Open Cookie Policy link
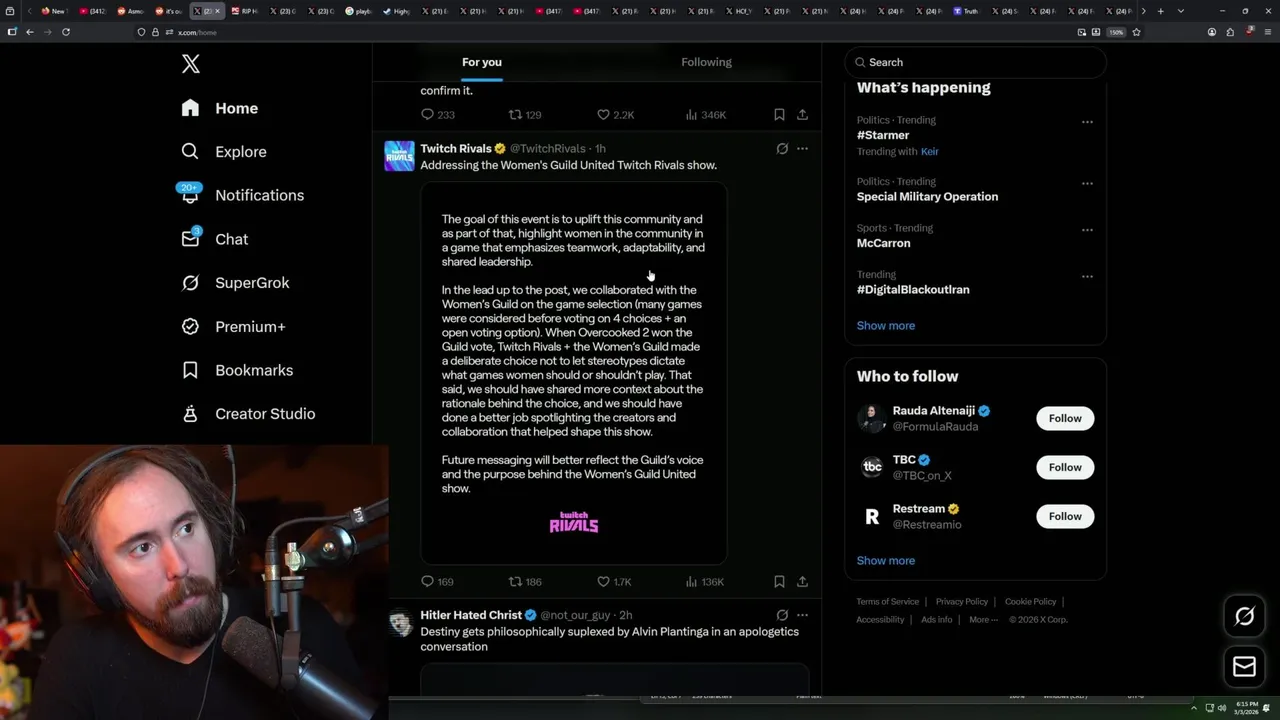Viewport: 1280px width, 720px height. click(1030, 602)
